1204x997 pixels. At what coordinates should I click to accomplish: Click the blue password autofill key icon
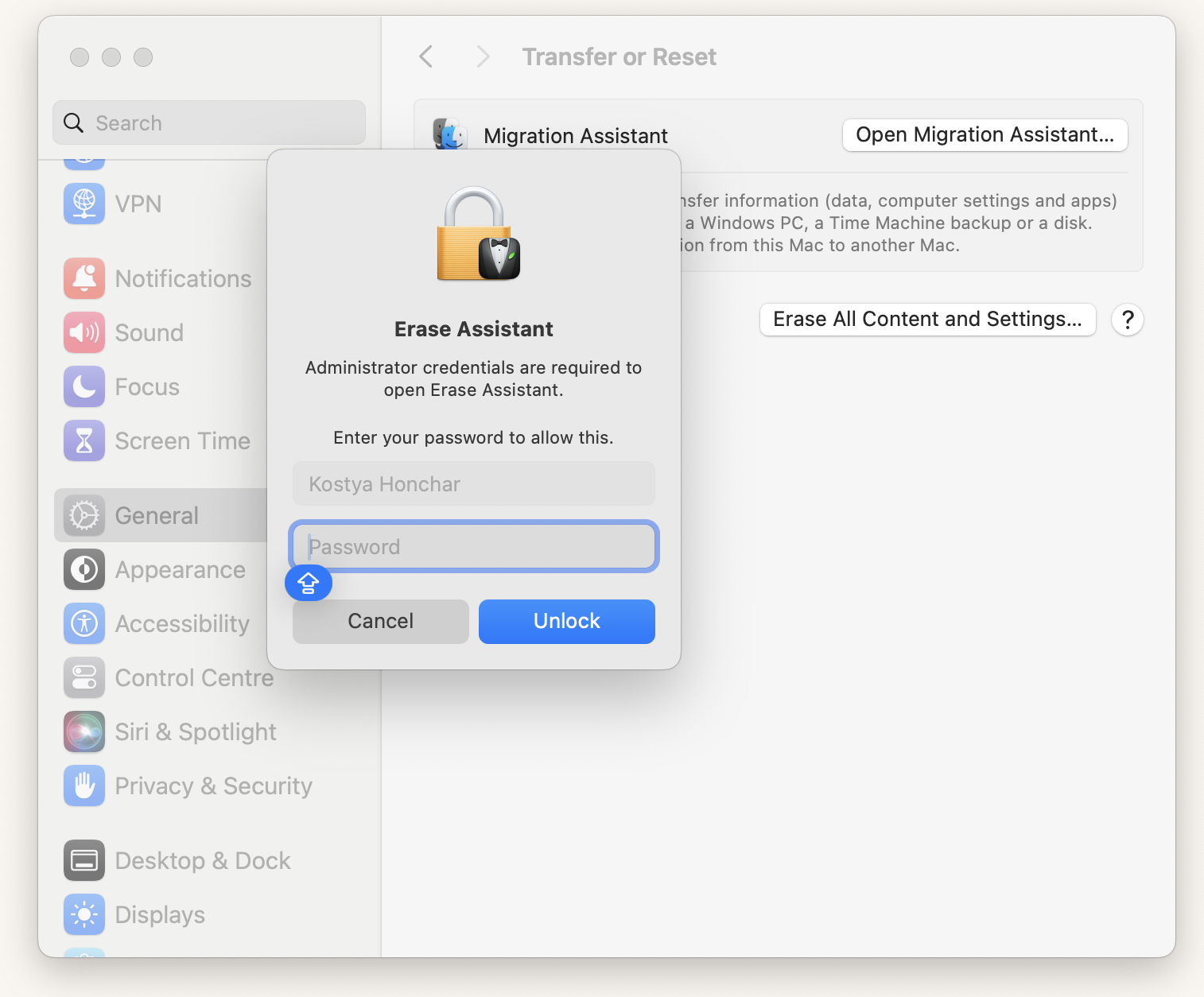pyautogui.click(x=309, y=583)
